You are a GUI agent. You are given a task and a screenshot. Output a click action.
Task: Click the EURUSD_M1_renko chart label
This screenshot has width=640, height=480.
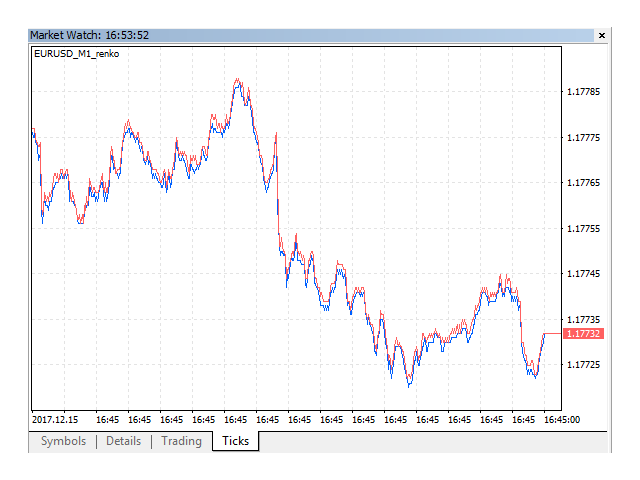(x=76, y=54)
